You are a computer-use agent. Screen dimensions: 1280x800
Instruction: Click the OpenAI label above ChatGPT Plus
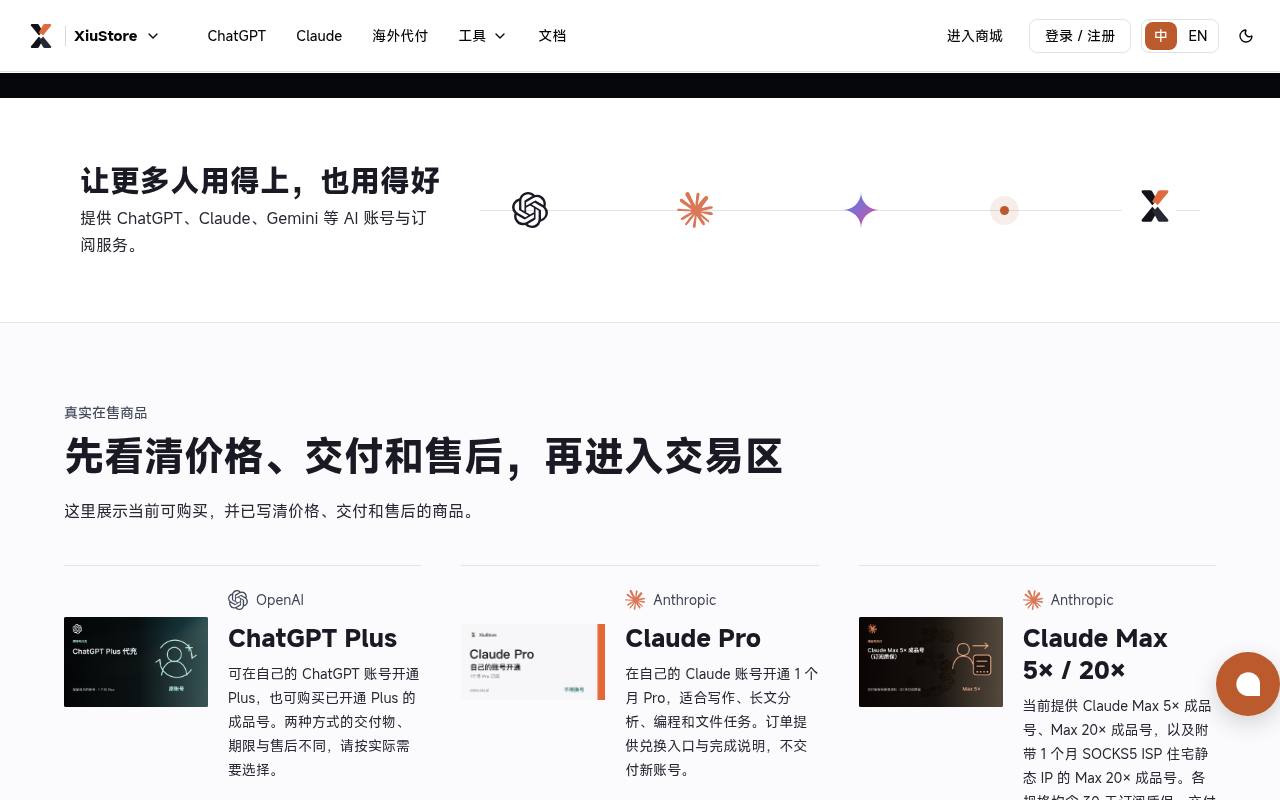tap(280, 600)
